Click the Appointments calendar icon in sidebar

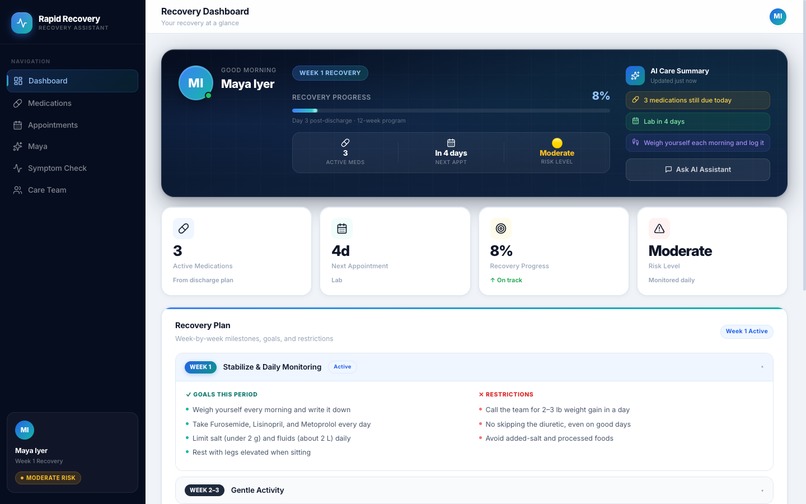click(17, 125)
